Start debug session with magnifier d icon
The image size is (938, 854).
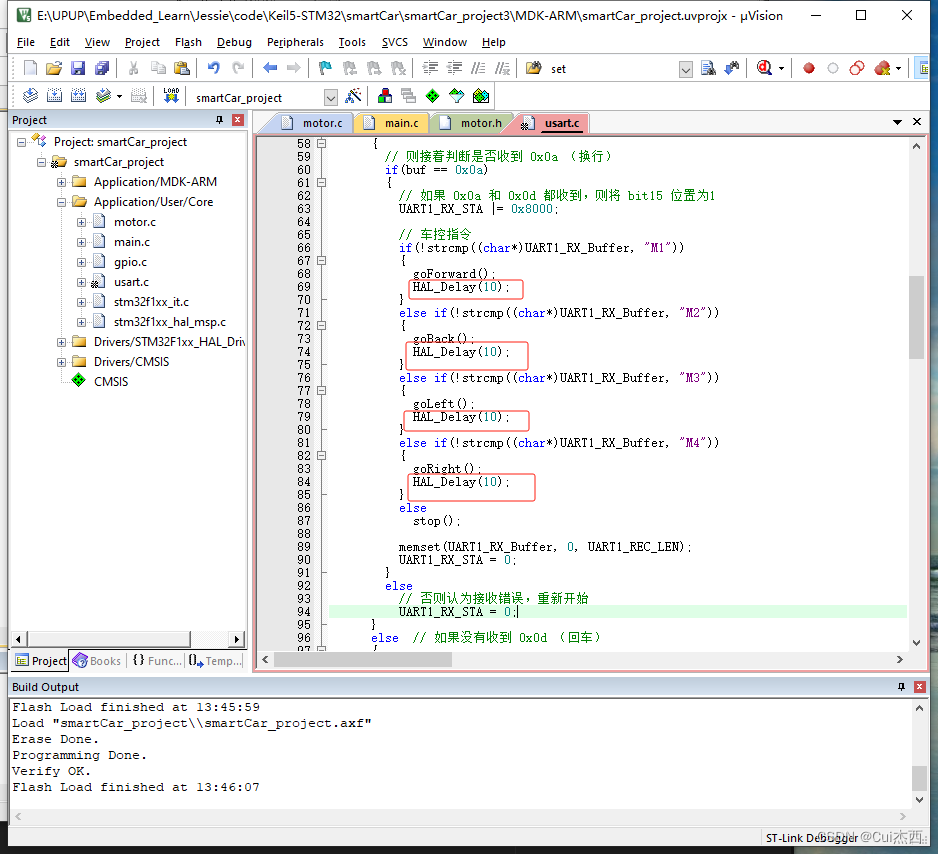[765, 68]
